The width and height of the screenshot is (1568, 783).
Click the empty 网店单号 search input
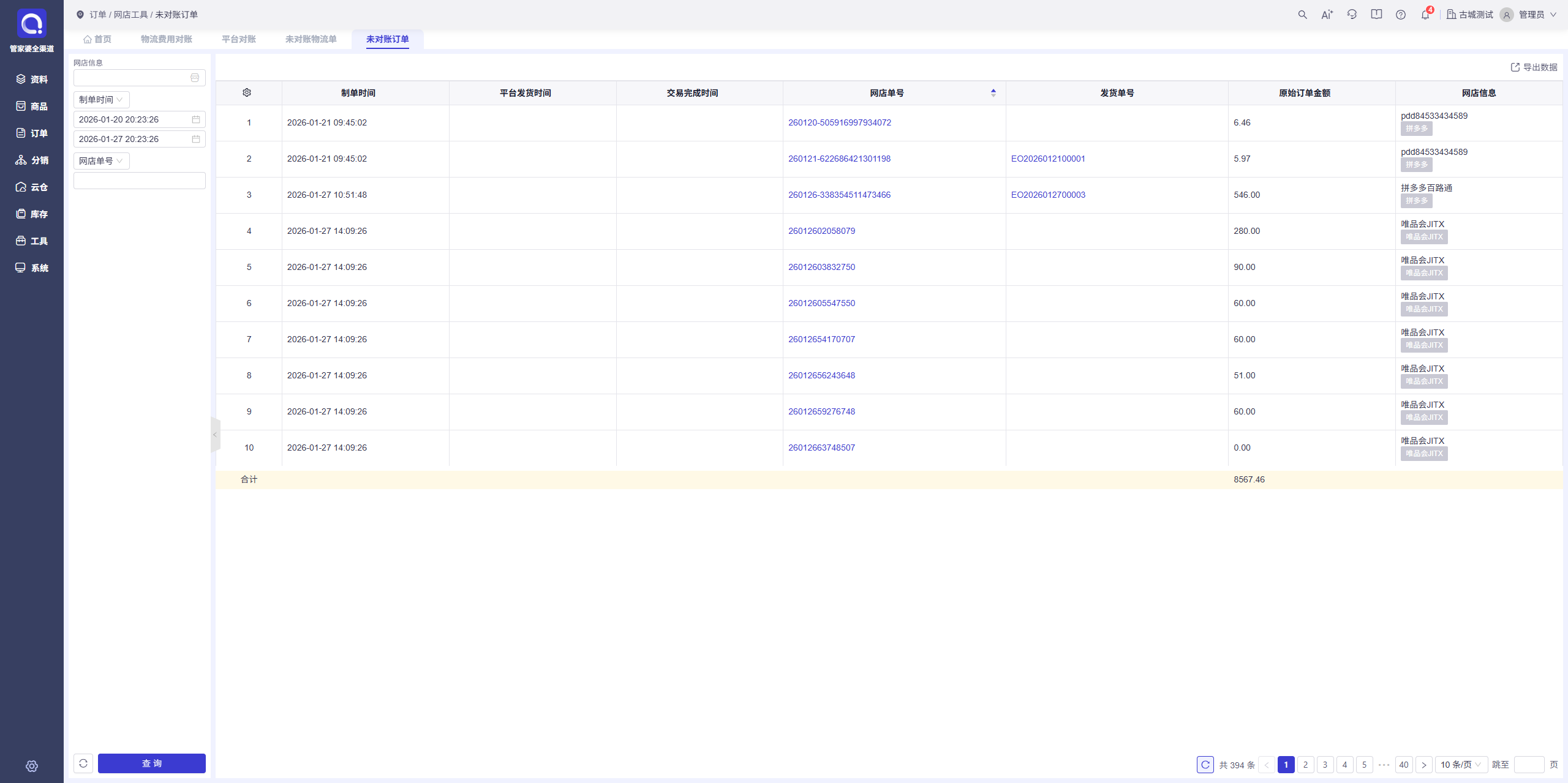[x=140, y=181]
